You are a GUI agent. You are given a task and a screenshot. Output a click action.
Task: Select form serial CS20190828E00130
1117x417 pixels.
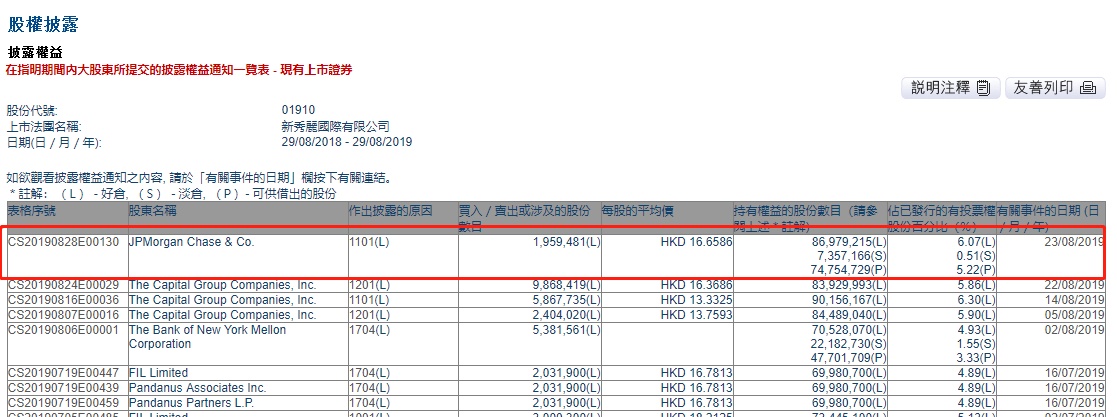pyautogui.click(x=63, y=242)
